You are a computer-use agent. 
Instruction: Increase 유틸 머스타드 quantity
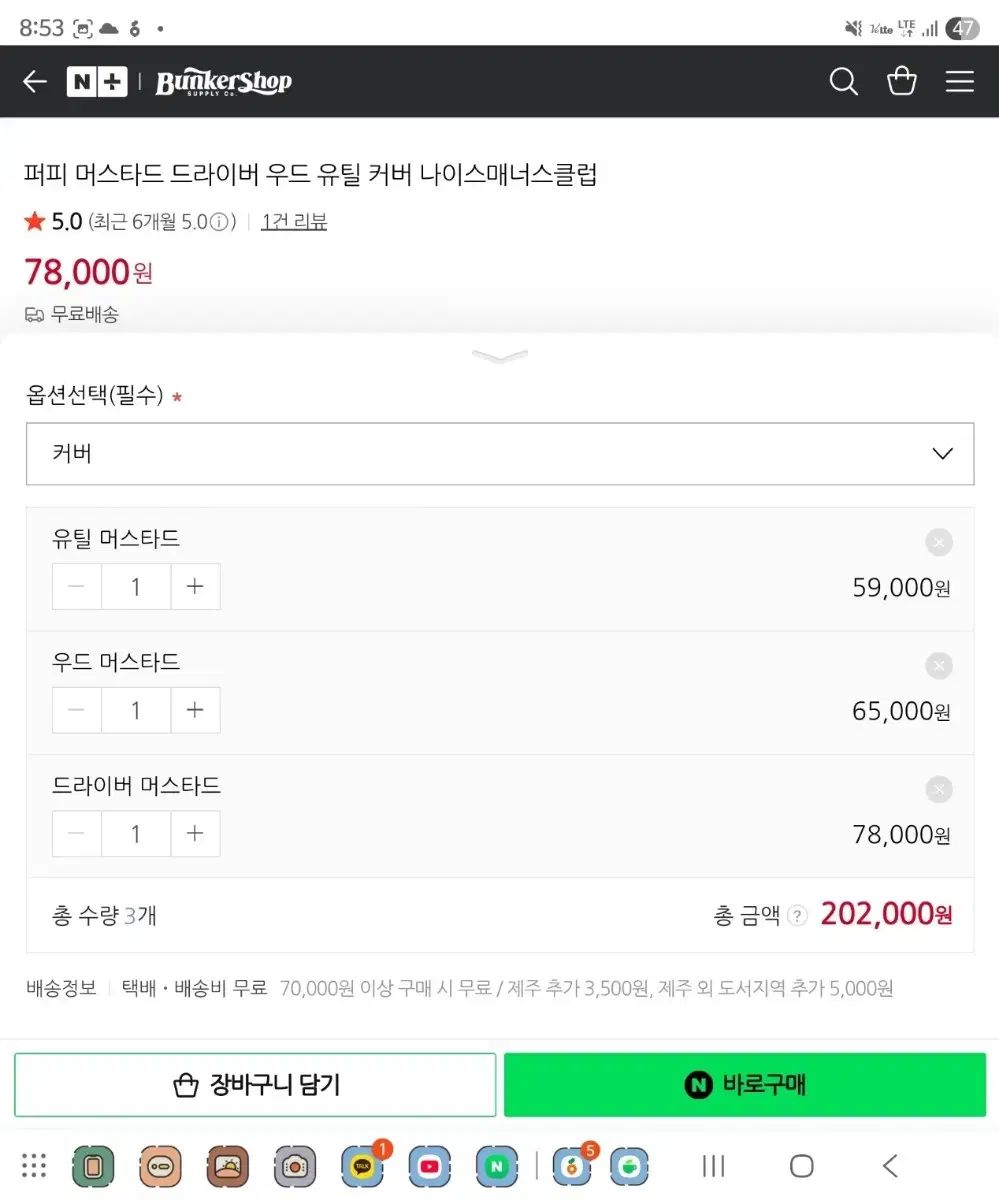tap(195, 587)
